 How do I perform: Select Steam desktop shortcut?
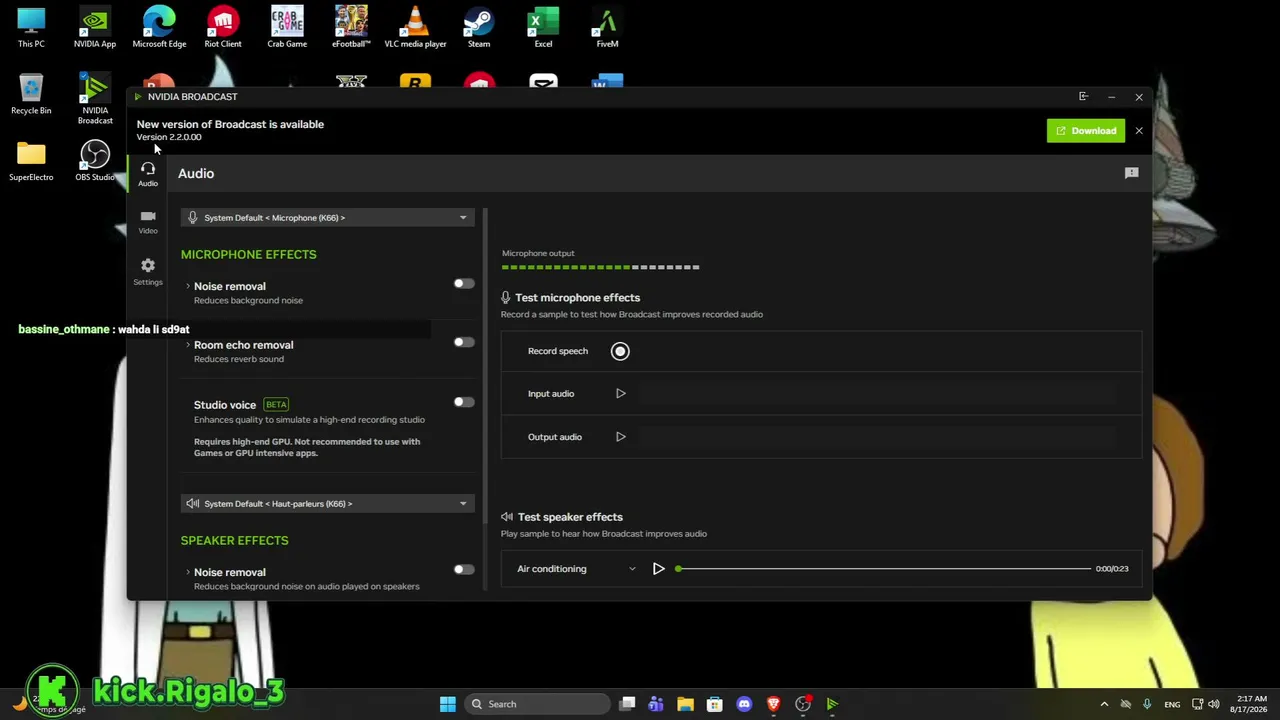479,28
